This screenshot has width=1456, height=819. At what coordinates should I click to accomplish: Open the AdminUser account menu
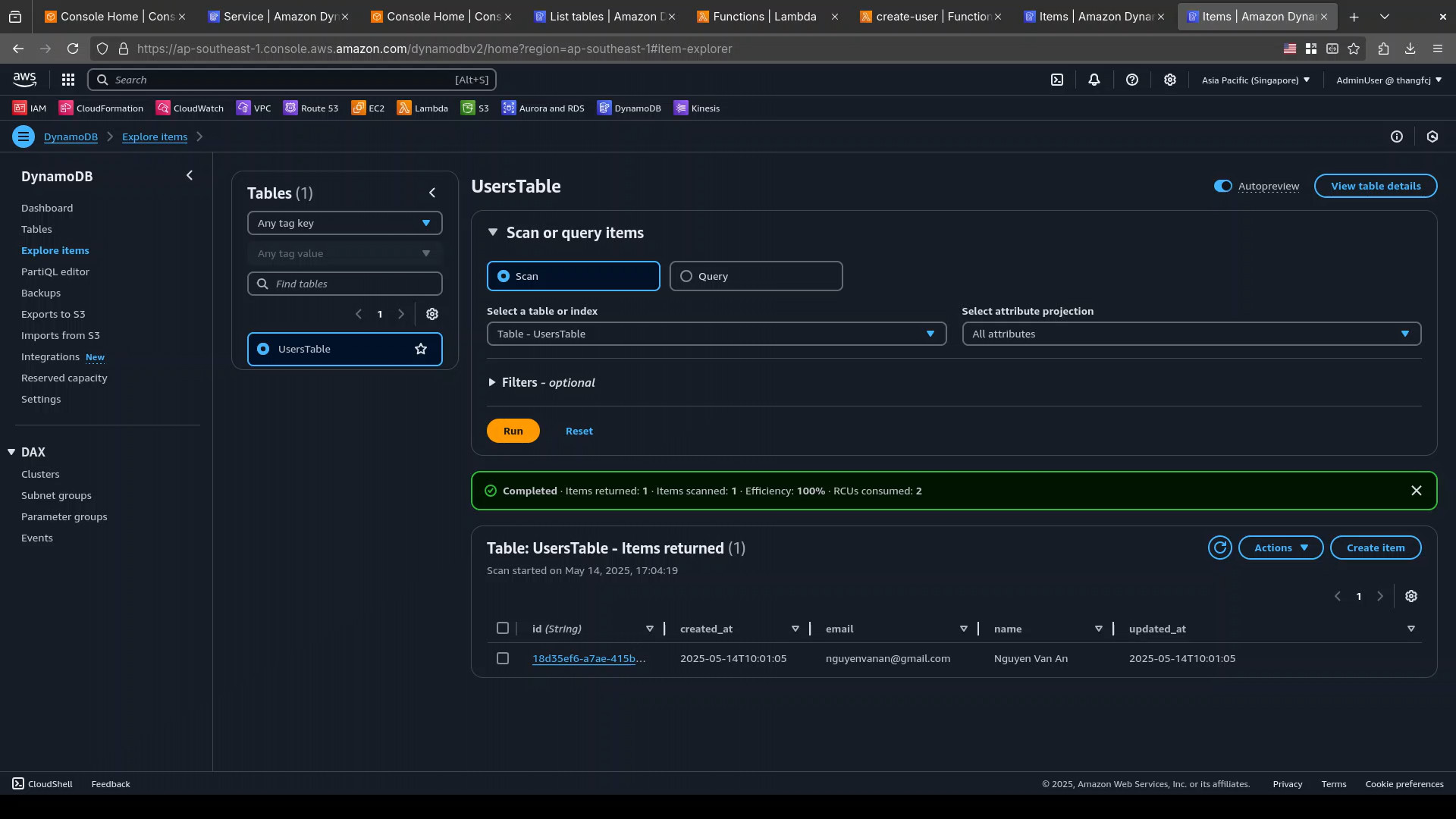point(1389,80)
